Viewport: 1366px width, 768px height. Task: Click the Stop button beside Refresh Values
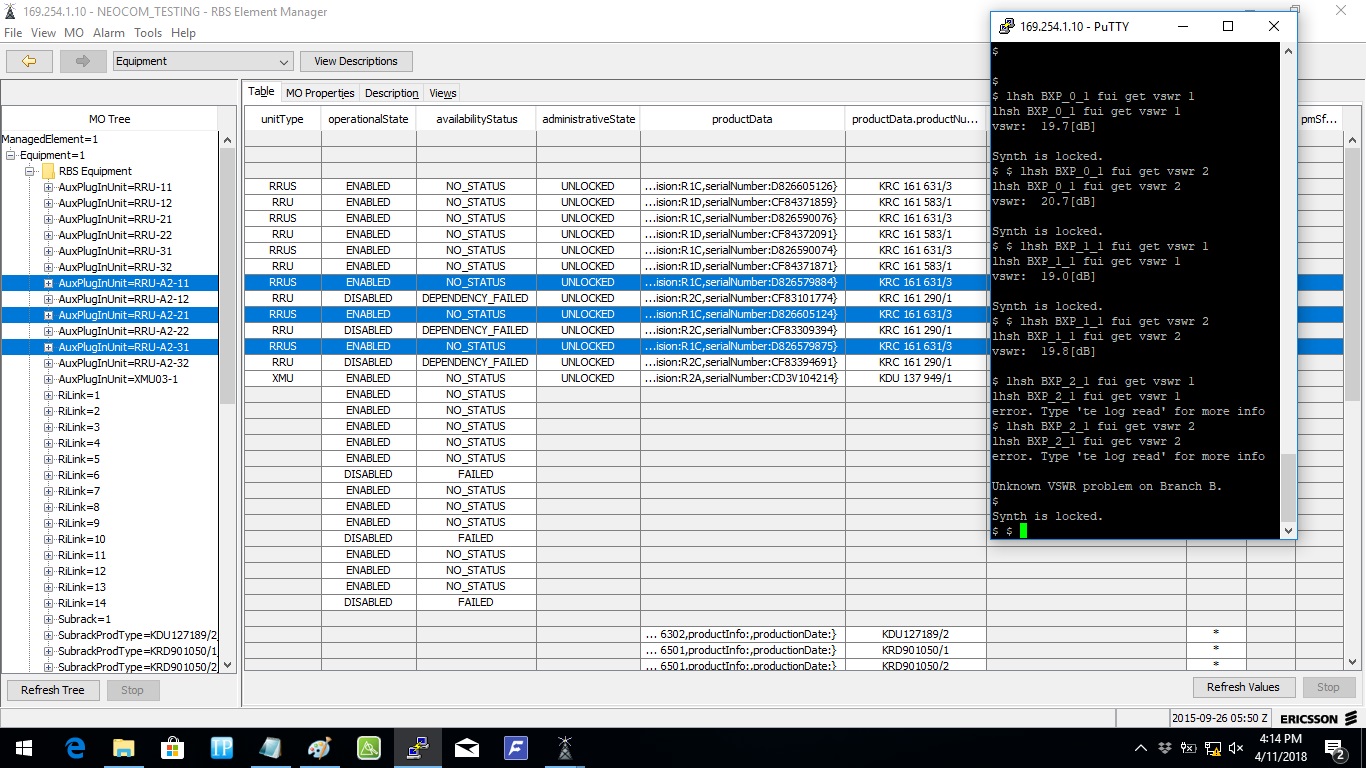coord(1328,687)
